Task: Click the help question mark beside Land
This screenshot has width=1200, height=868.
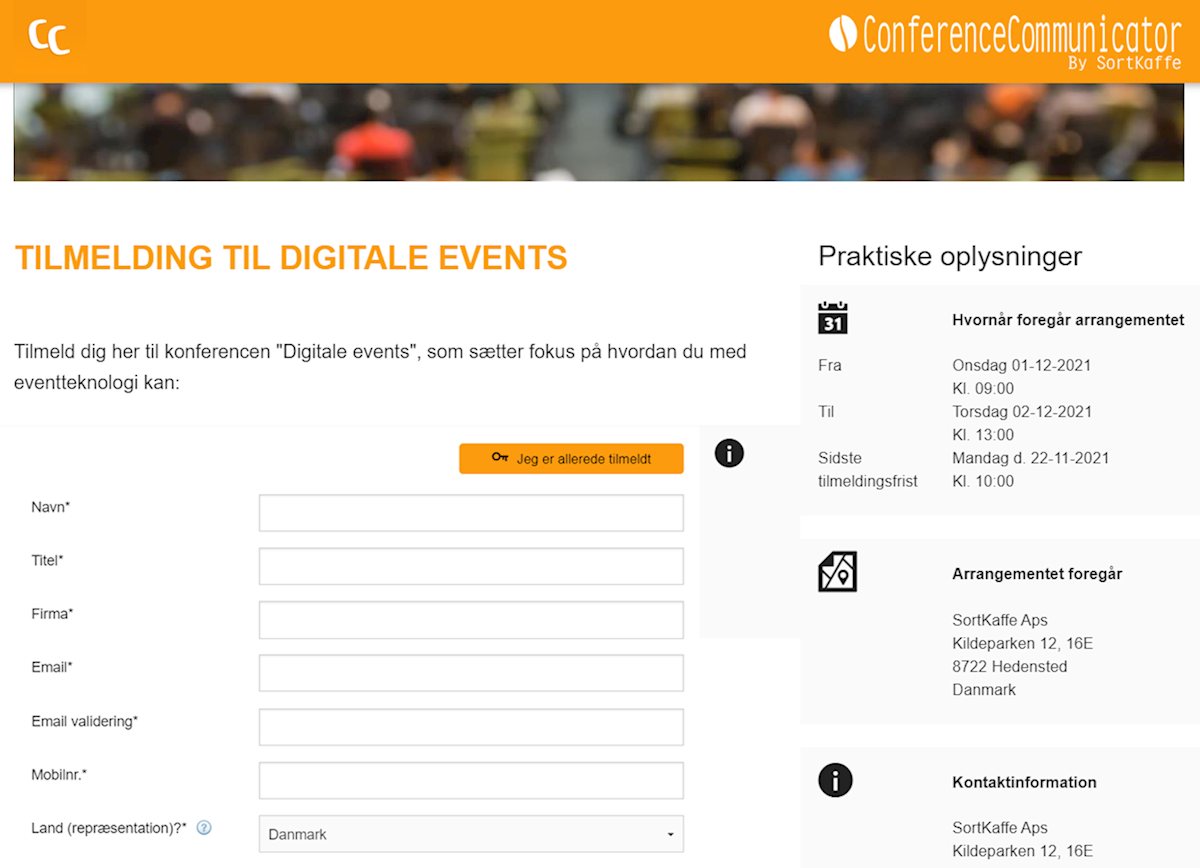Action: click(204, 828)
